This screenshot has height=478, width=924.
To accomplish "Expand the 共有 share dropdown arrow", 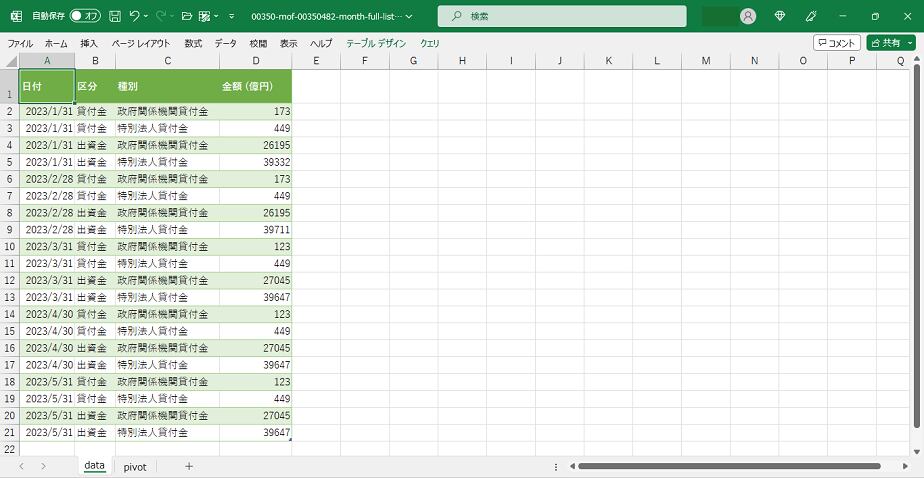I will (x=910, y=43).
